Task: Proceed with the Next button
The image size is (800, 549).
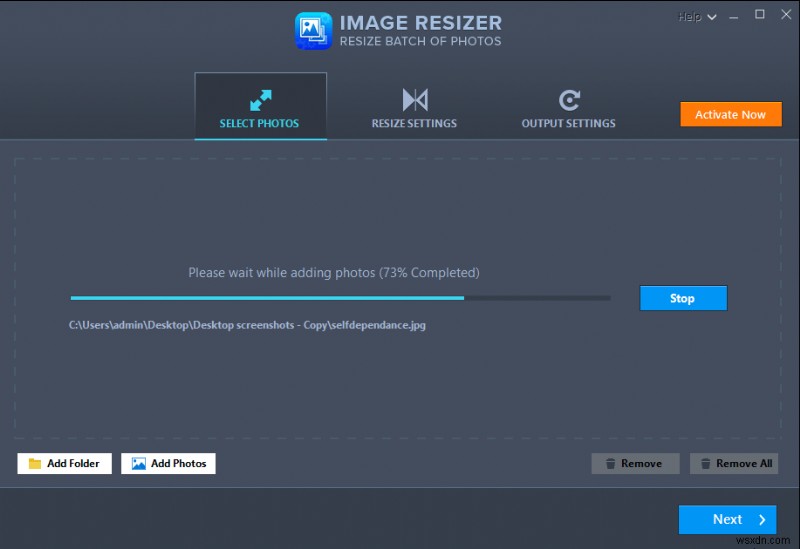Action: (x=727, y=519)
